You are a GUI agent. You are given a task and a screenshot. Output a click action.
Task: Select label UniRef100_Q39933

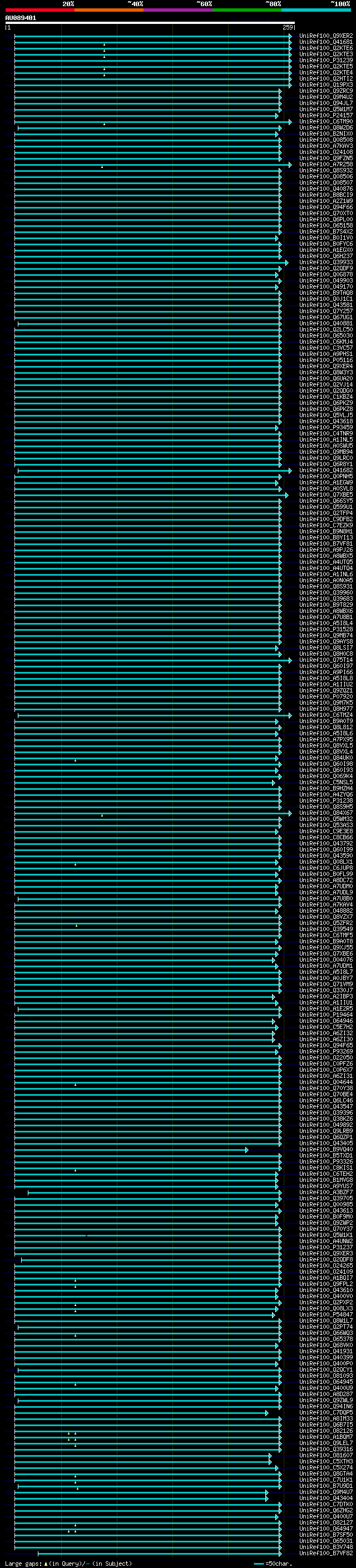(326, 263)
